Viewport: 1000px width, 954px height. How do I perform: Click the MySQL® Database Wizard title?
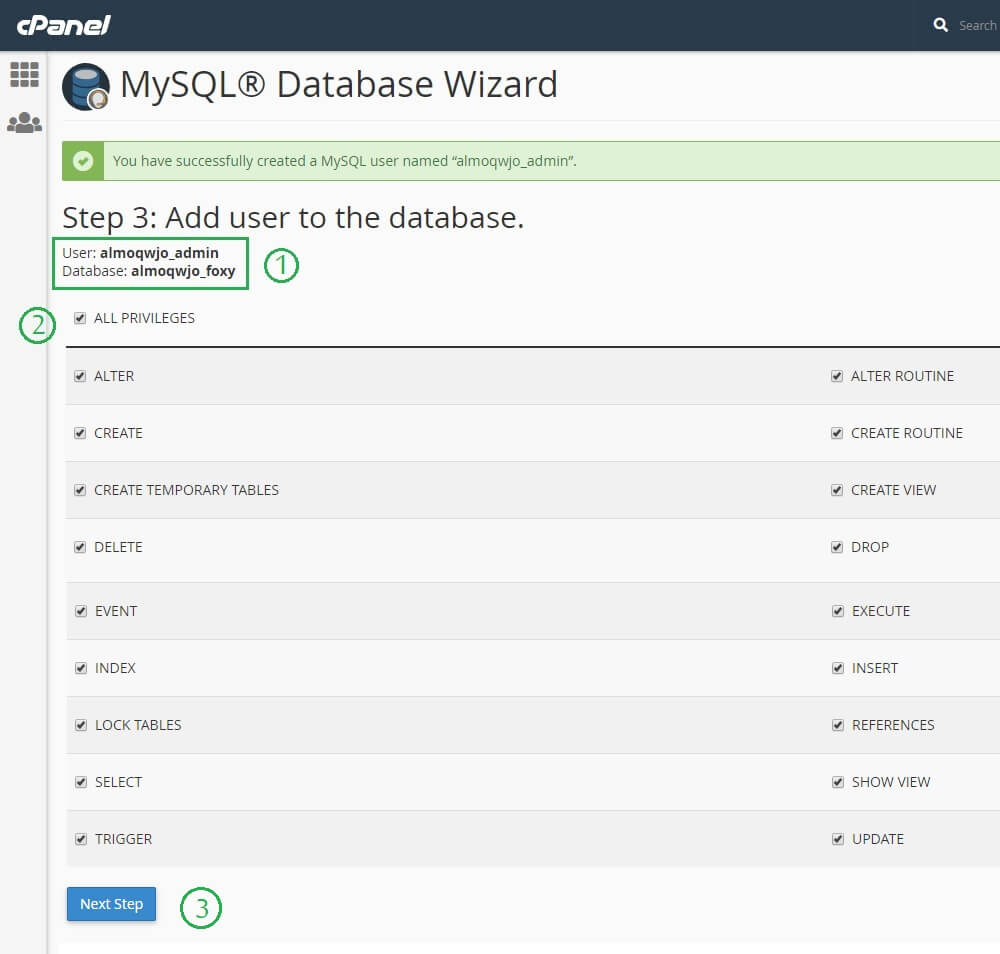(339, 85)
